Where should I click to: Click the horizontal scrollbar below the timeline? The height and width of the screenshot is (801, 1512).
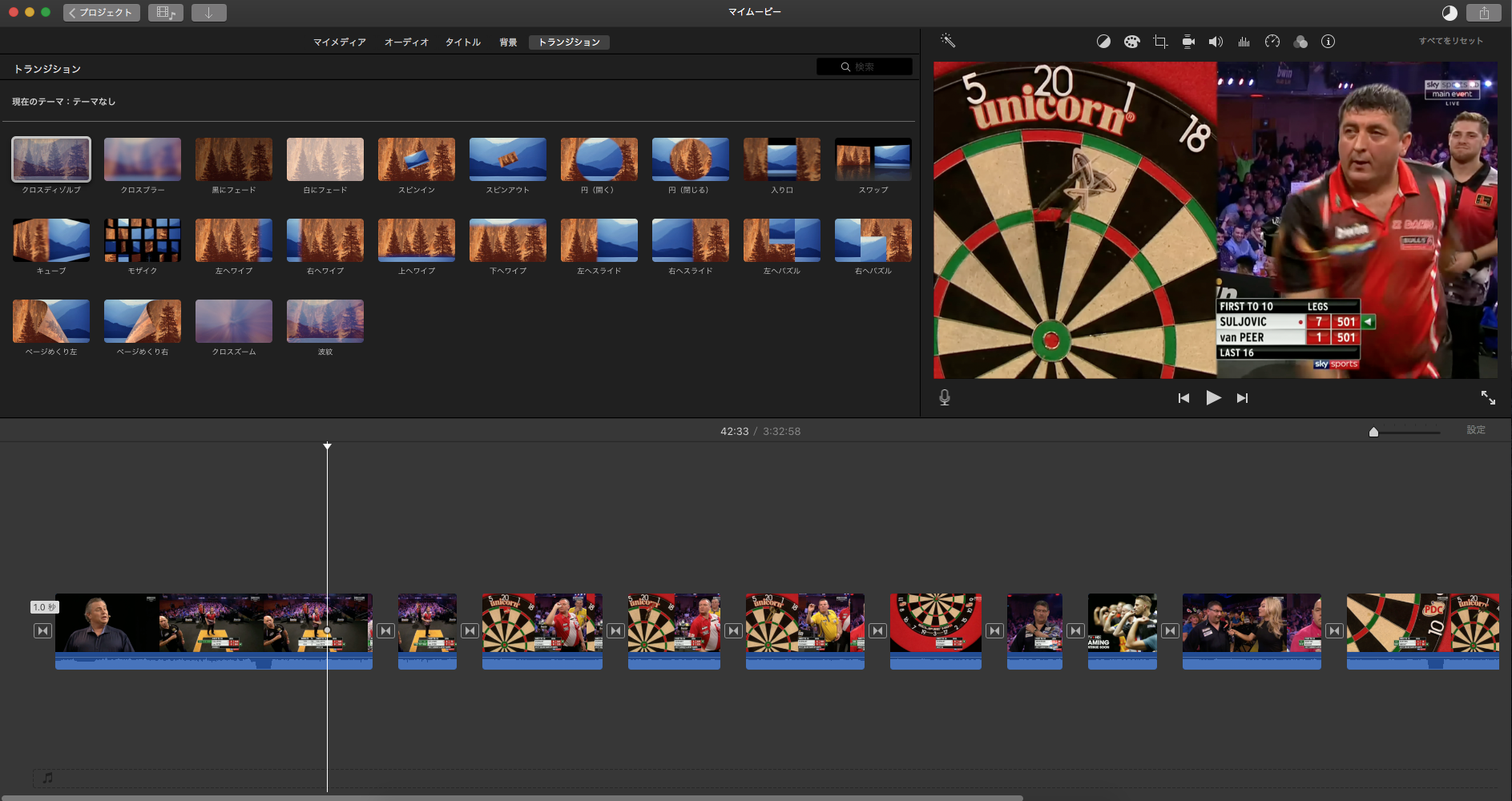511,798
